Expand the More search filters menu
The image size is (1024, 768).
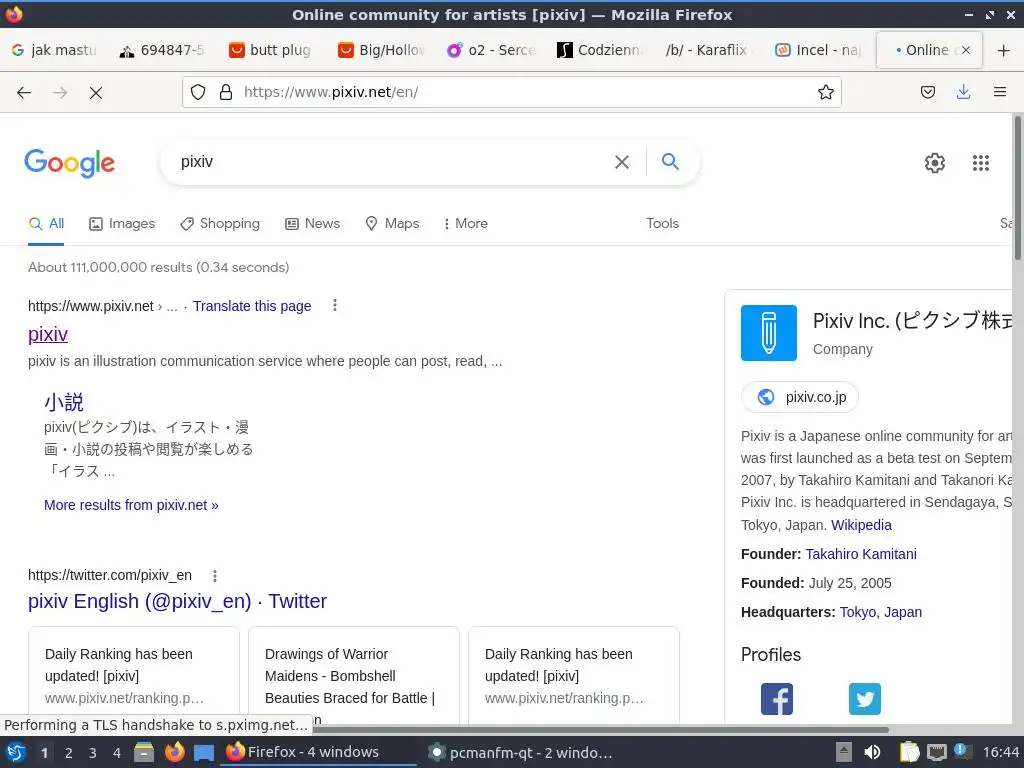coord(466,223)
